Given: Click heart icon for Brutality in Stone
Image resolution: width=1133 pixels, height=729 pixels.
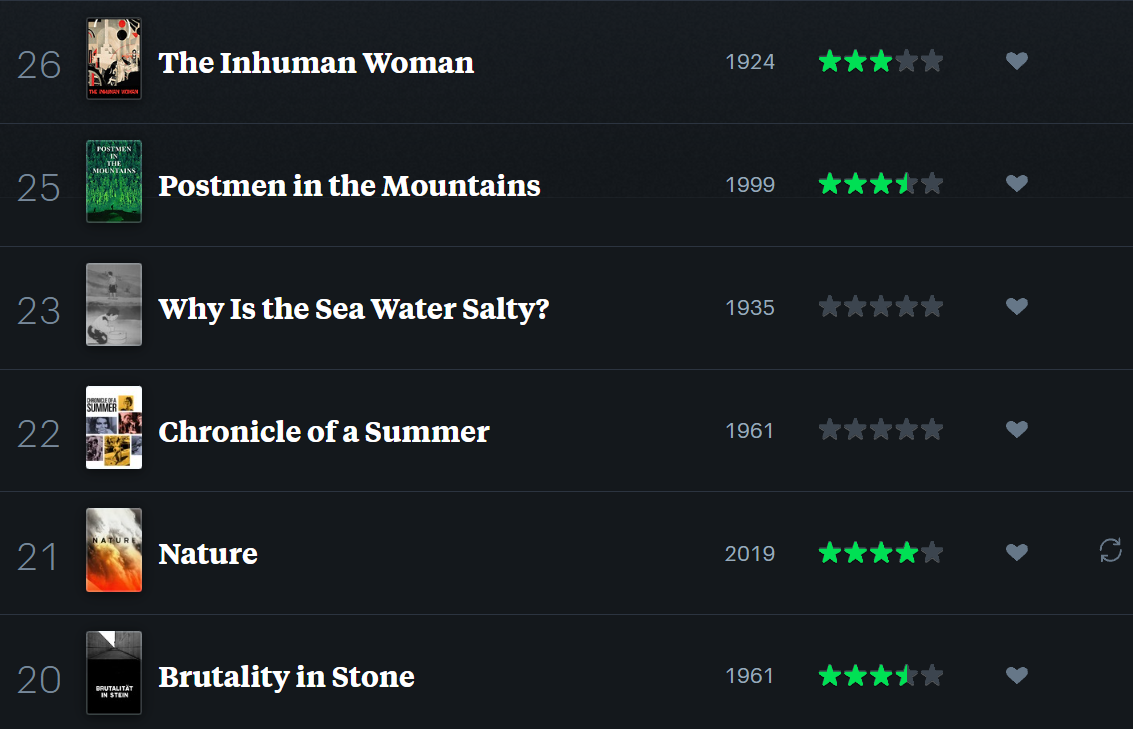Looking at the screenshot, I should point(1016,676).
